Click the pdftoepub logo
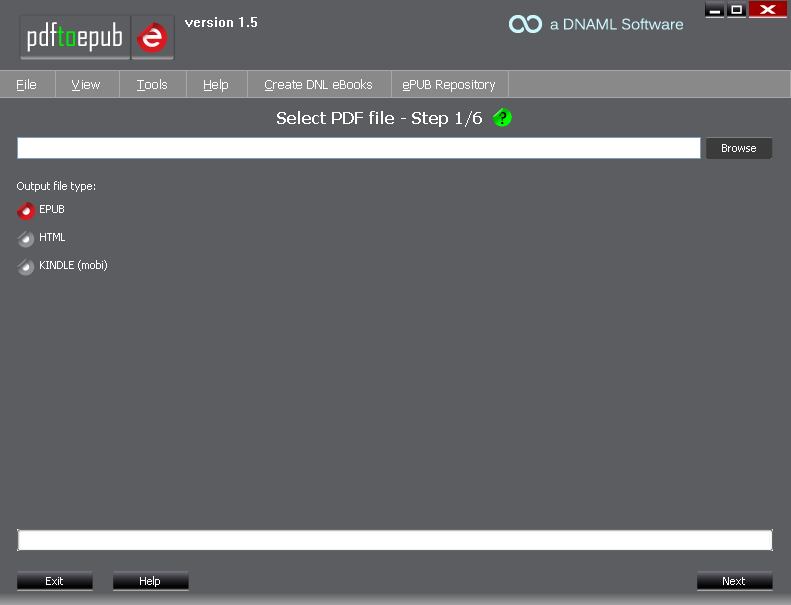 click(x=75, y=37)
